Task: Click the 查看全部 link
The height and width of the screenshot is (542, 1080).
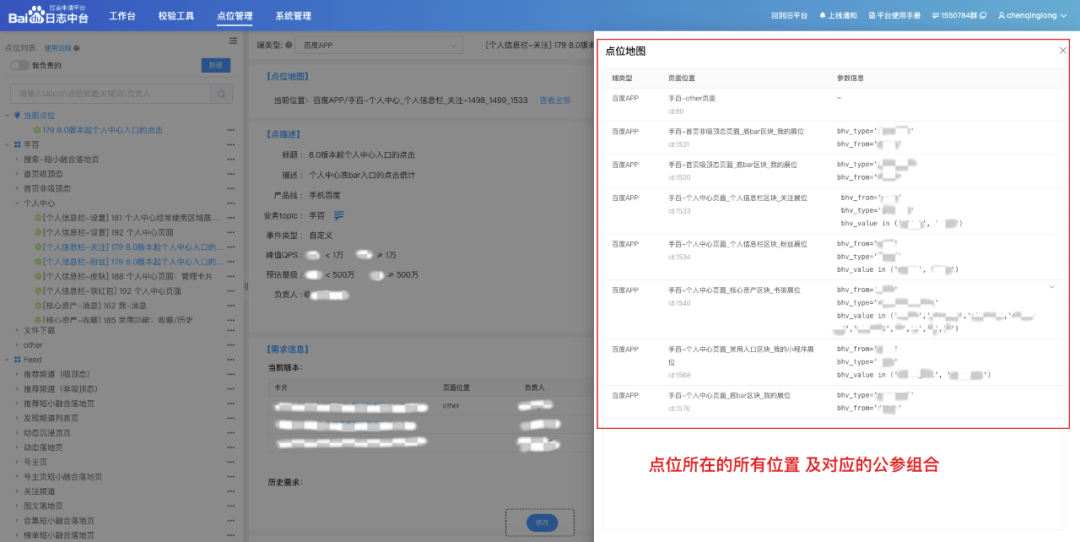Action: (x=555, y=100)
